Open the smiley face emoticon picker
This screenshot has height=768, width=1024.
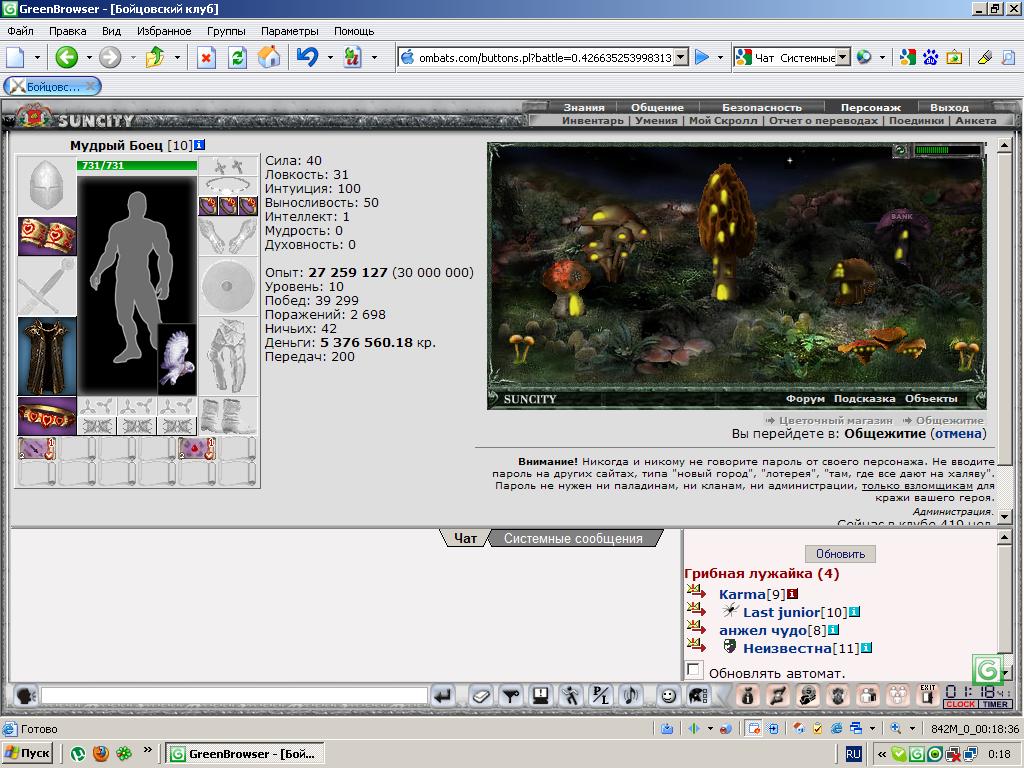pyautogui.click(x=667, y=696)
